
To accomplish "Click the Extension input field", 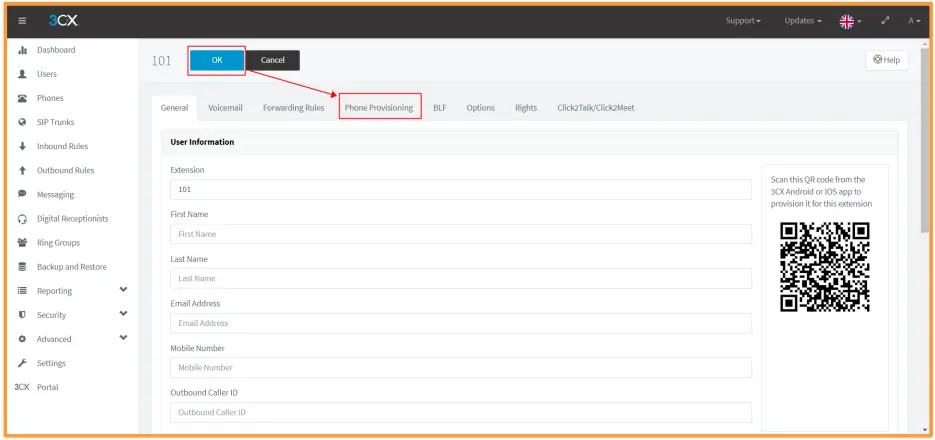I will click(x=461, y=190).
